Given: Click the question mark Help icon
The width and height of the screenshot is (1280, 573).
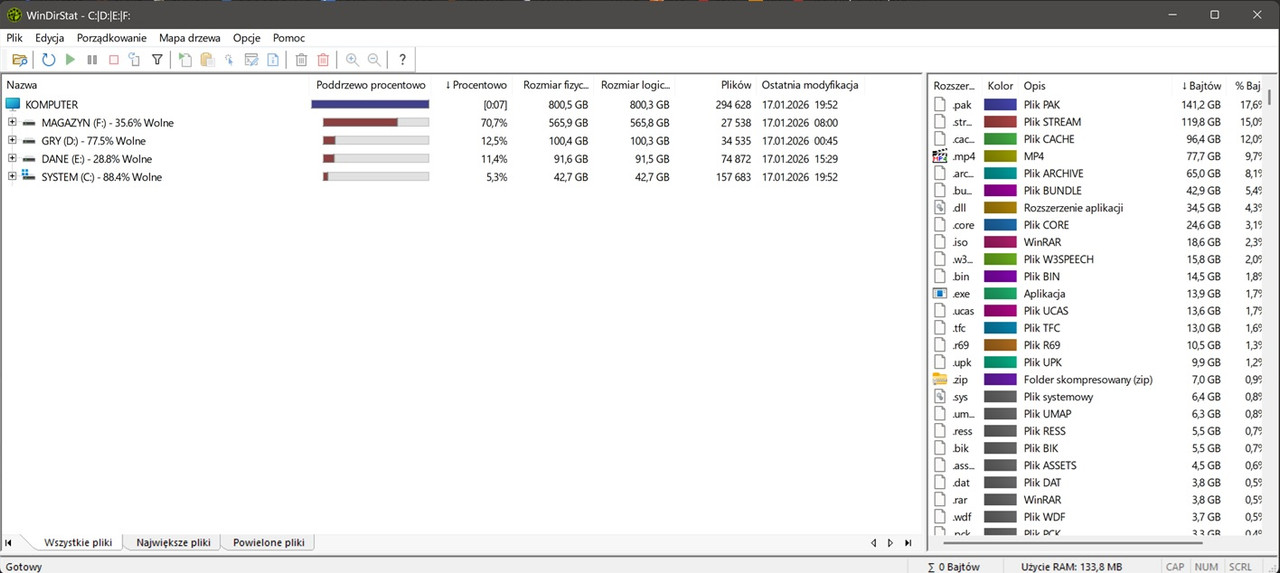Looking at the screenshot, I should coord(402,60).
